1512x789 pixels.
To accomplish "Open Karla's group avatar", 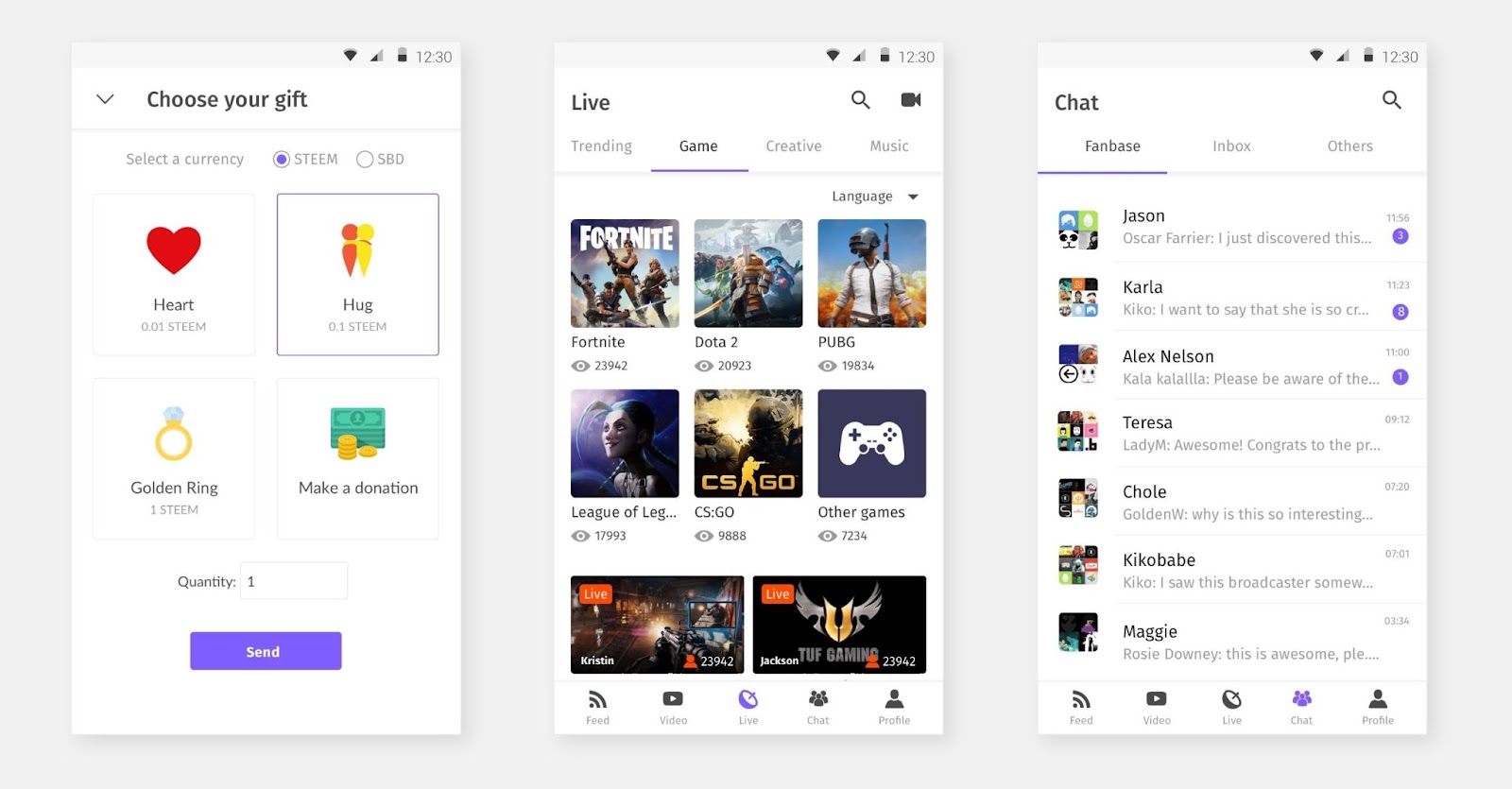I will [x=1078, y=297].
